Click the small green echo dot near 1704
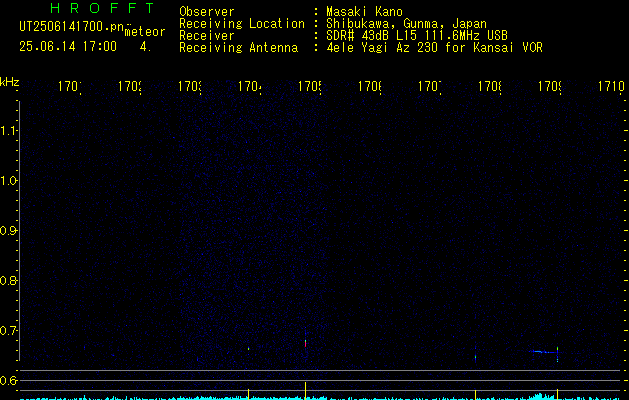Screen dimensions: 629x400 click(249, 349)
